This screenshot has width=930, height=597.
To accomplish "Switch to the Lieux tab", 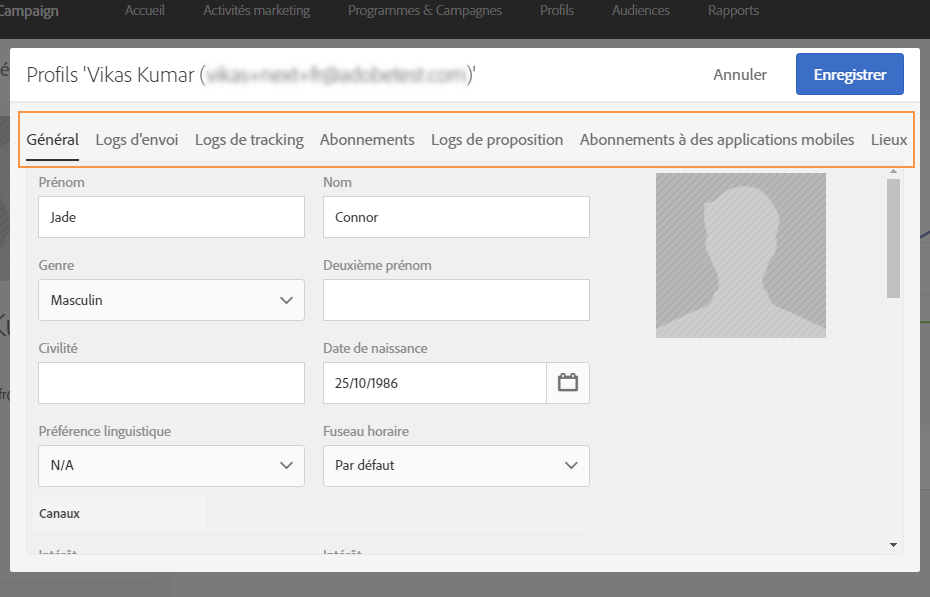I will [889, 140].
